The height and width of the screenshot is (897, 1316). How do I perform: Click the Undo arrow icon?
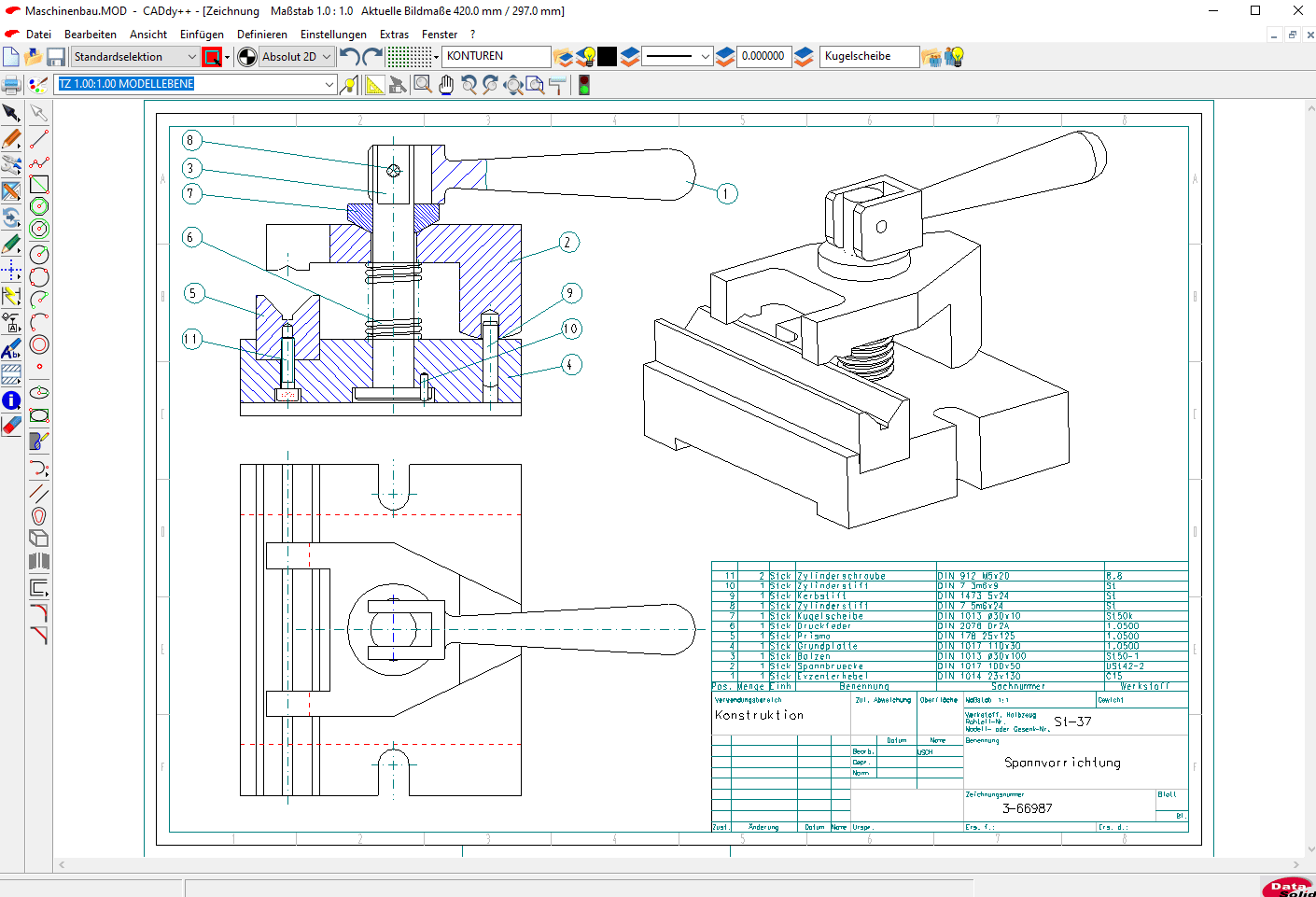tap(348, 56)
